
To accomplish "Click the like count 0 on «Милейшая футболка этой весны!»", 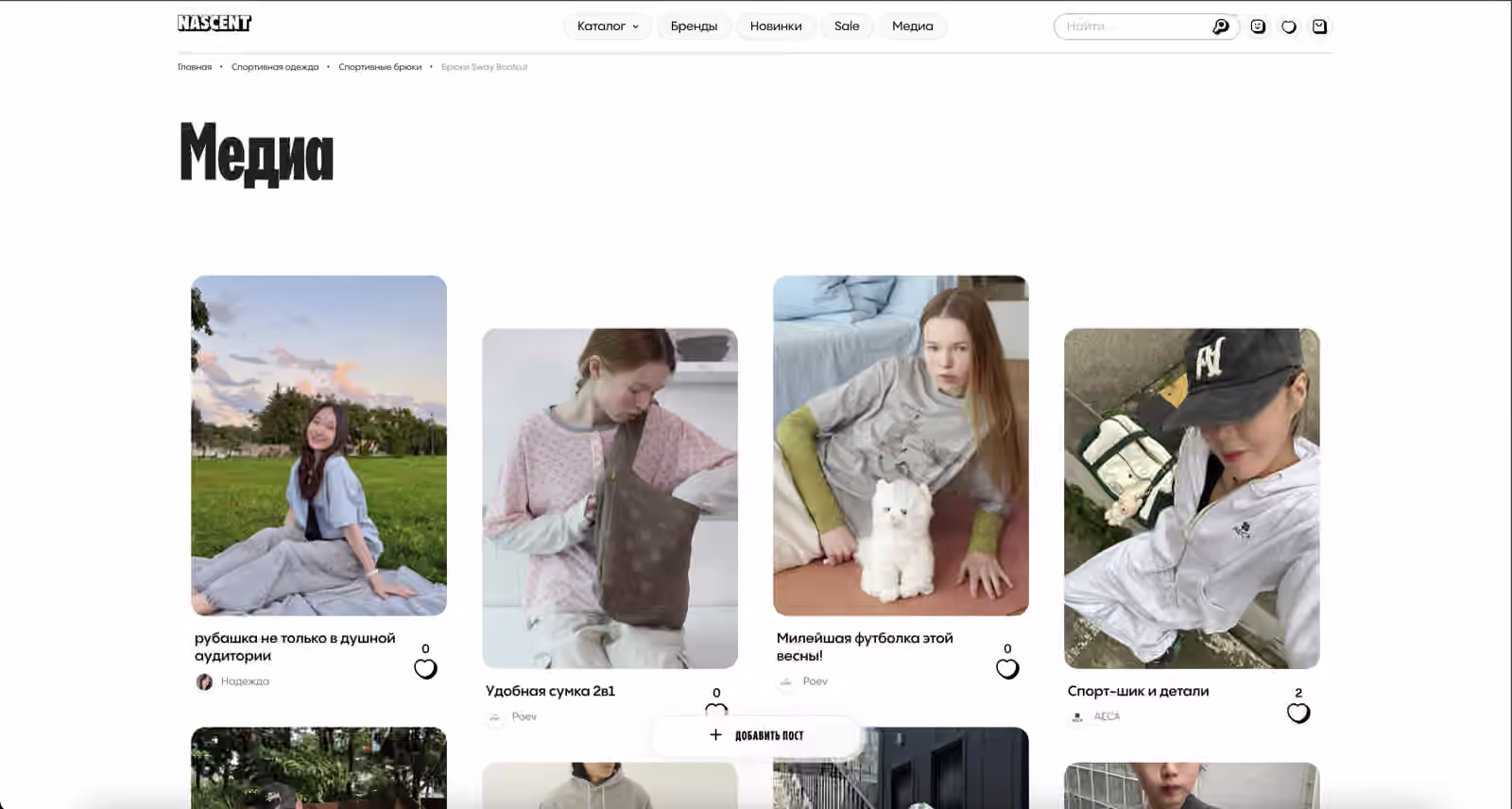I will 1007,648.
